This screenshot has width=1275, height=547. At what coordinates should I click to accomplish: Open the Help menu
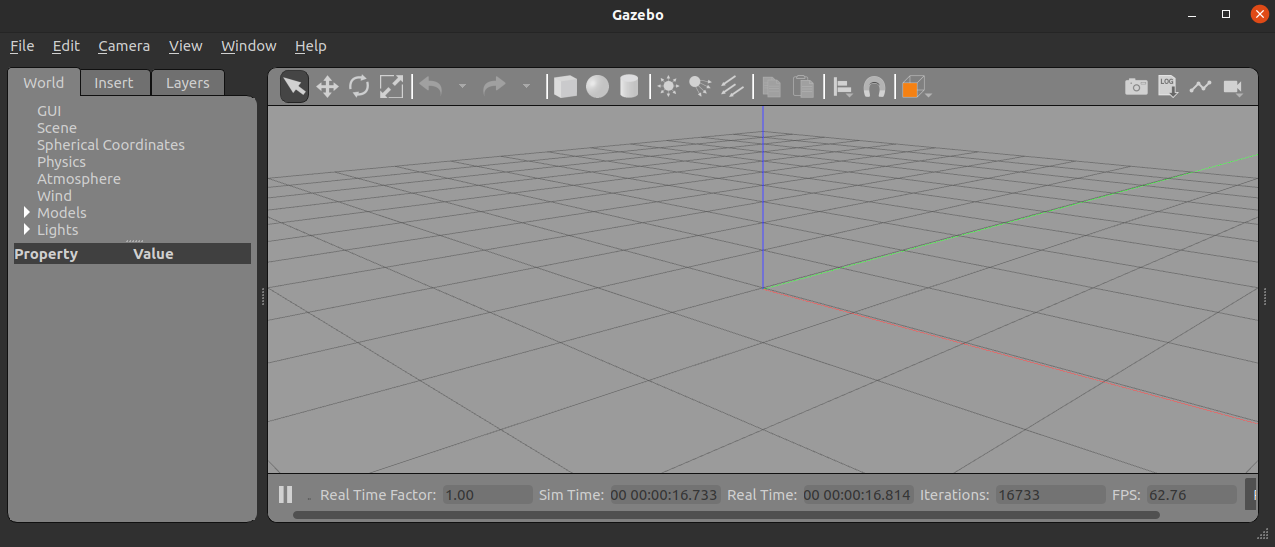click(311, 46)
